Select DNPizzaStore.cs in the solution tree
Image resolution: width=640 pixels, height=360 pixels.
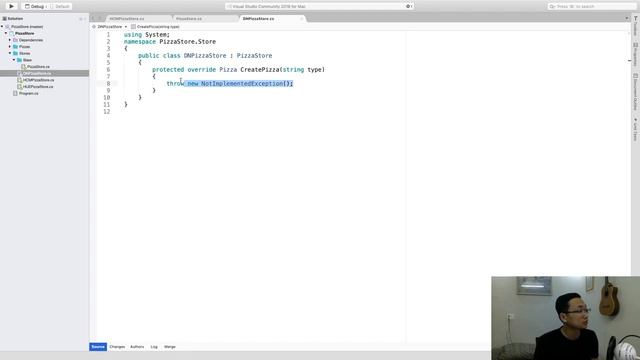pyautogui.click(x=37, y=73)
